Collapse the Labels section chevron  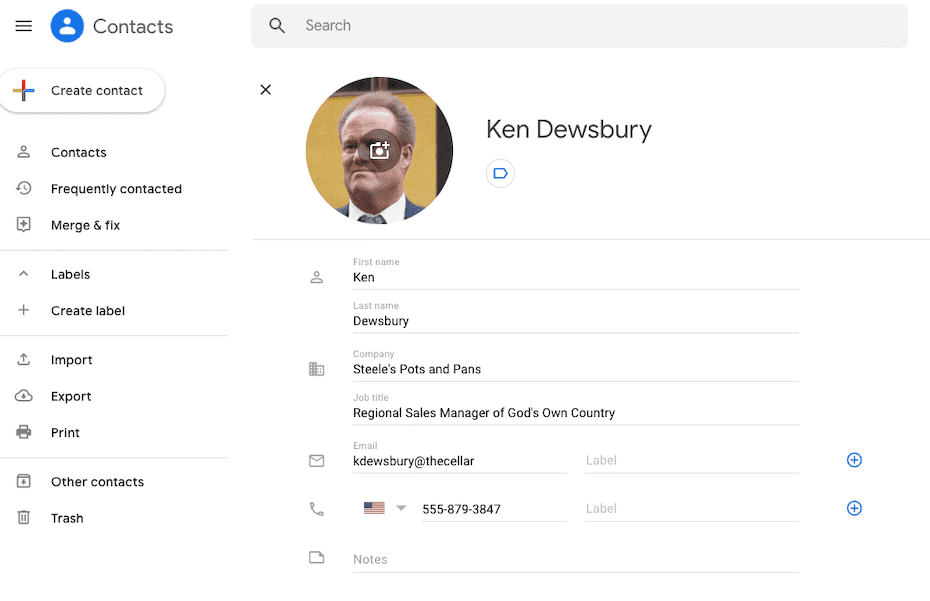(x=22, y=273)
